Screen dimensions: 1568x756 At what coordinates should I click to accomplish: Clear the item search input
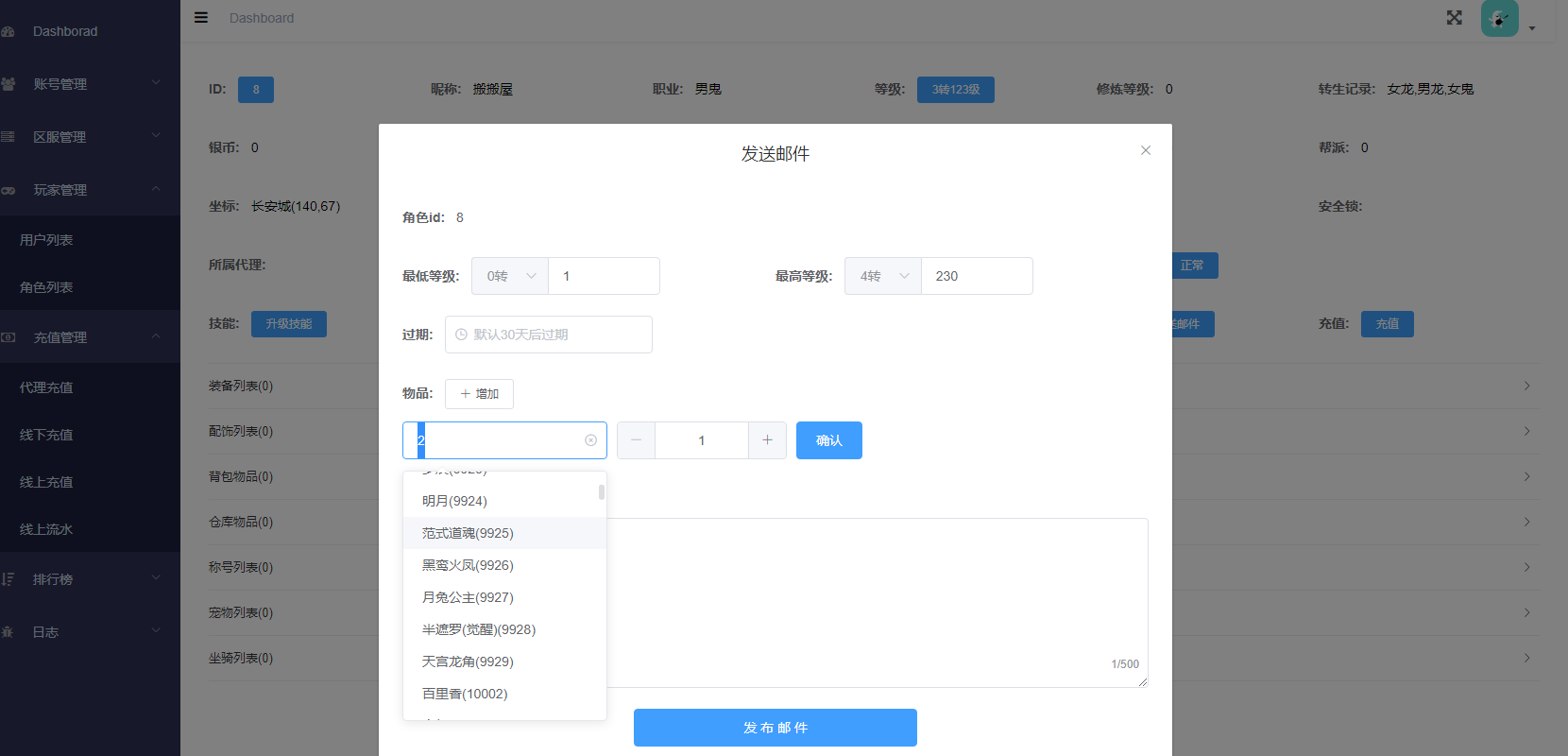point(590,440)
